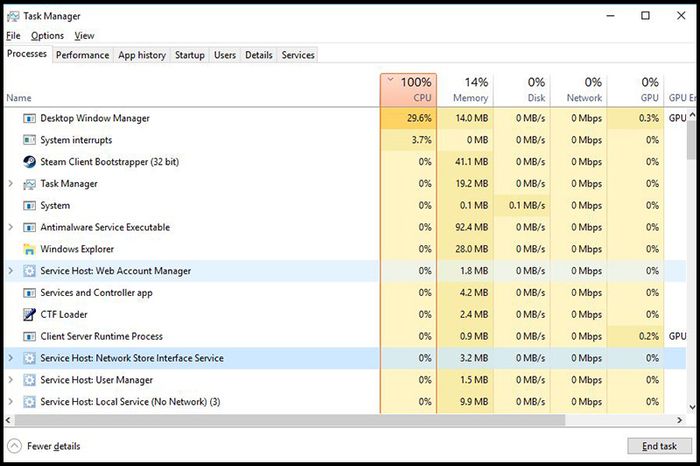Viewport: 700px width, 466px height.
Task: Open the Options menu
Action: click(47, 36)
